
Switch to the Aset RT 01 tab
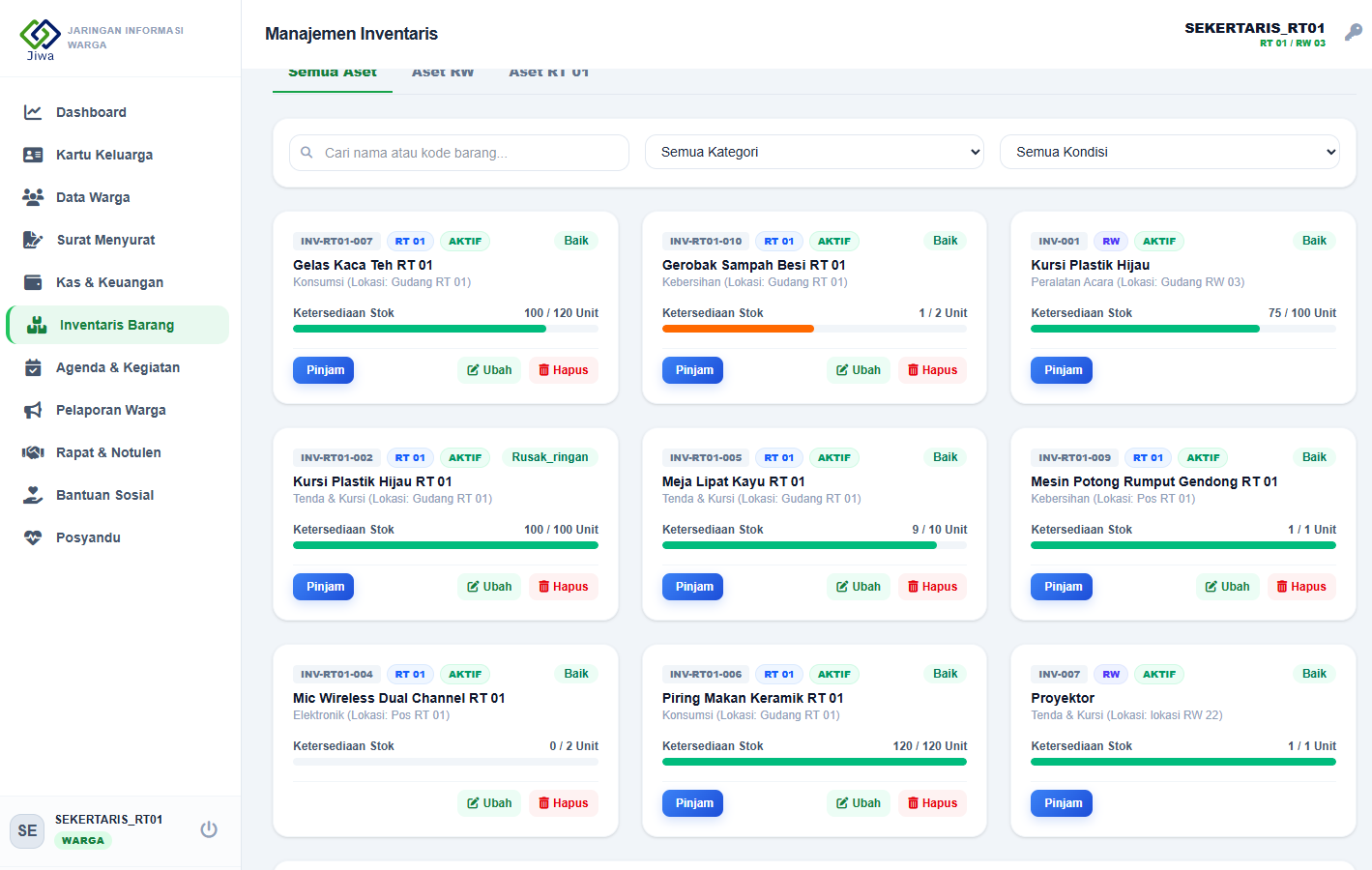[548, 72]
